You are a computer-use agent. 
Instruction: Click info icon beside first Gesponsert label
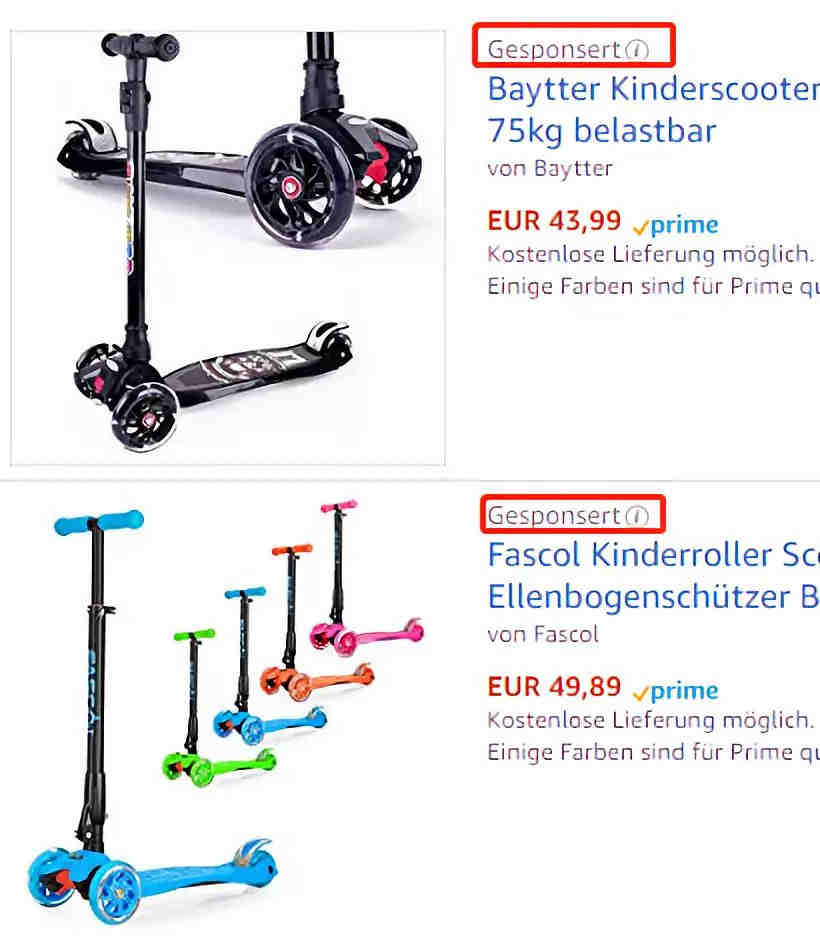click(637, 49)
